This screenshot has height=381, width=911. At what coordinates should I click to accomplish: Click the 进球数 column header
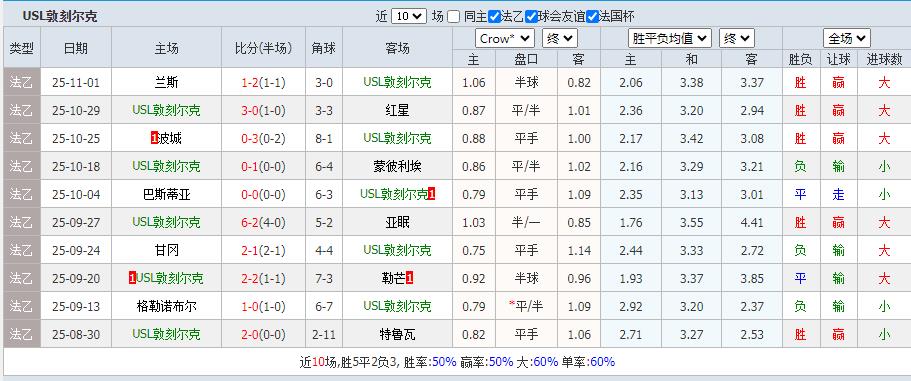[x=884, y=59]
